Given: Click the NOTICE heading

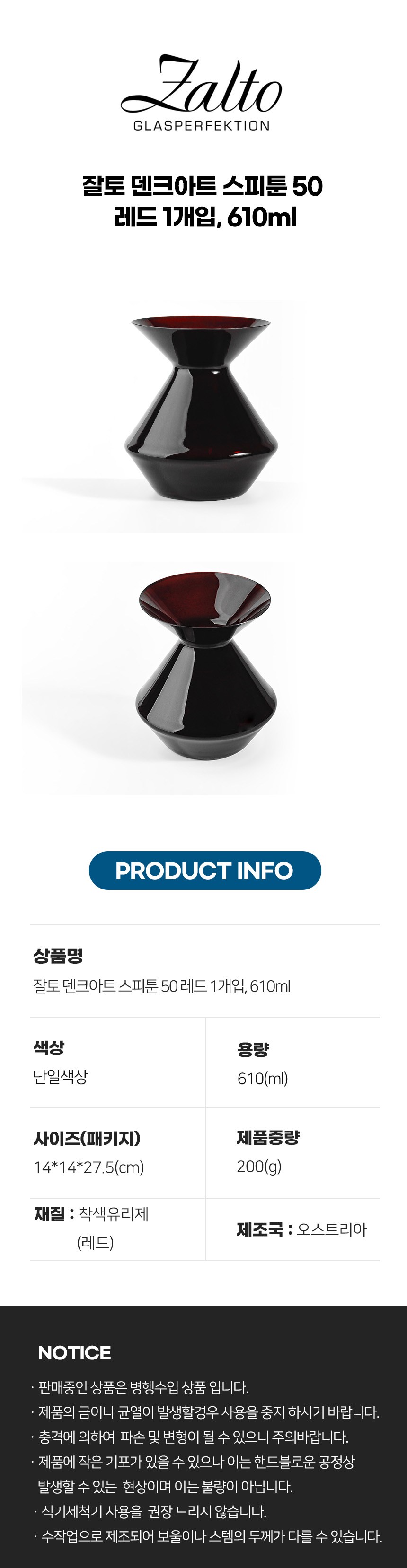Looking at the screenshot, I should coord(74,1352).
